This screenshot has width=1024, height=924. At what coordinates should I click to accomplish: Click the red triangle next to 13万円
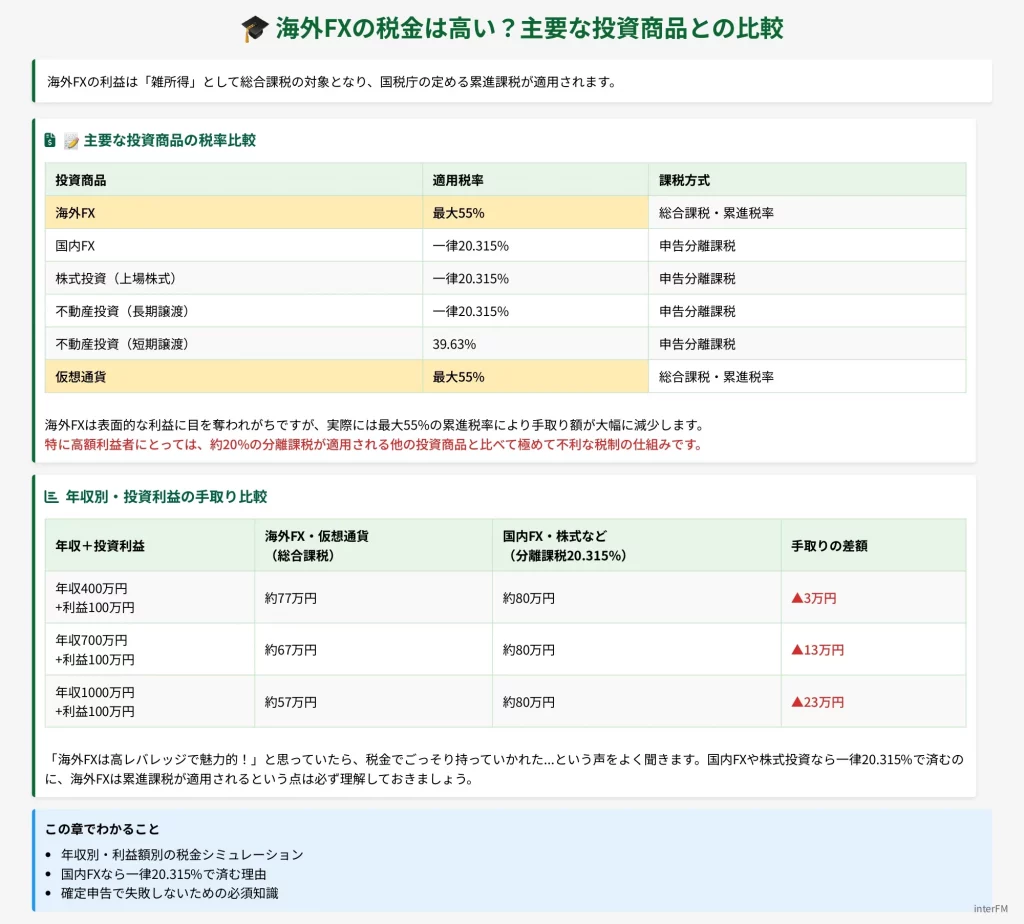(x=797, y=650)
